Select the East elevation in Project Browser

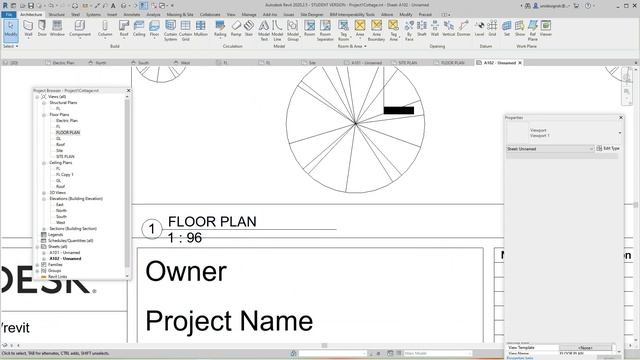(x=60, y=204)
